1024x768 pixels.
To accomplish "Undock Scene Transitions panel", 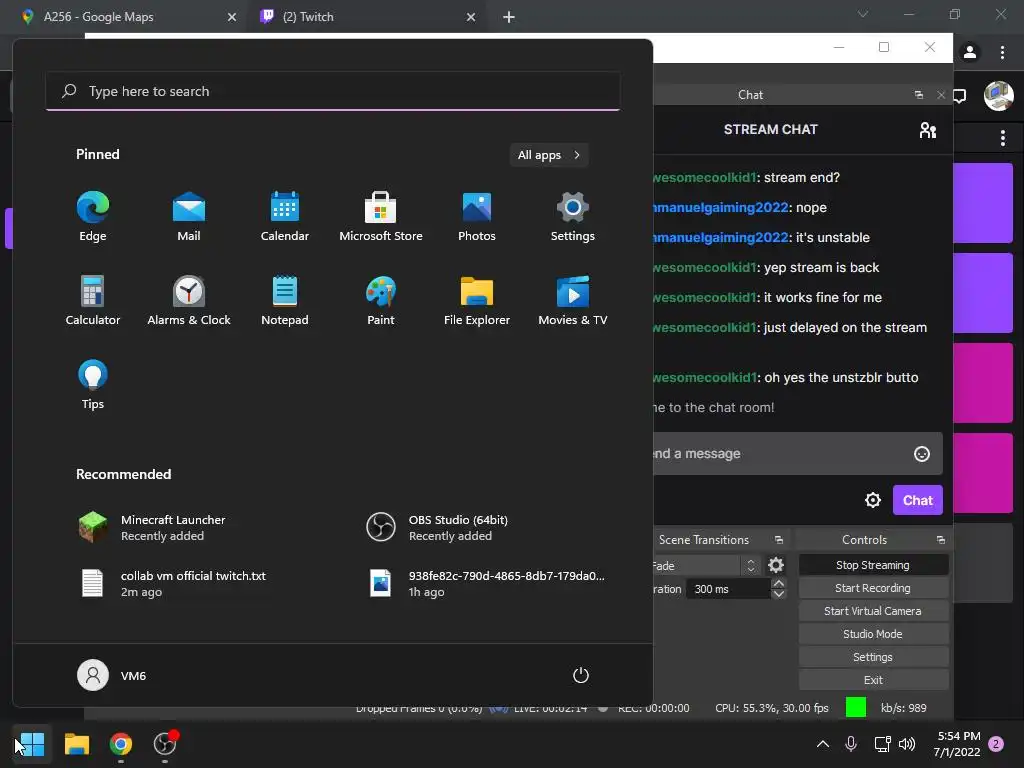I will pos(778,540).
